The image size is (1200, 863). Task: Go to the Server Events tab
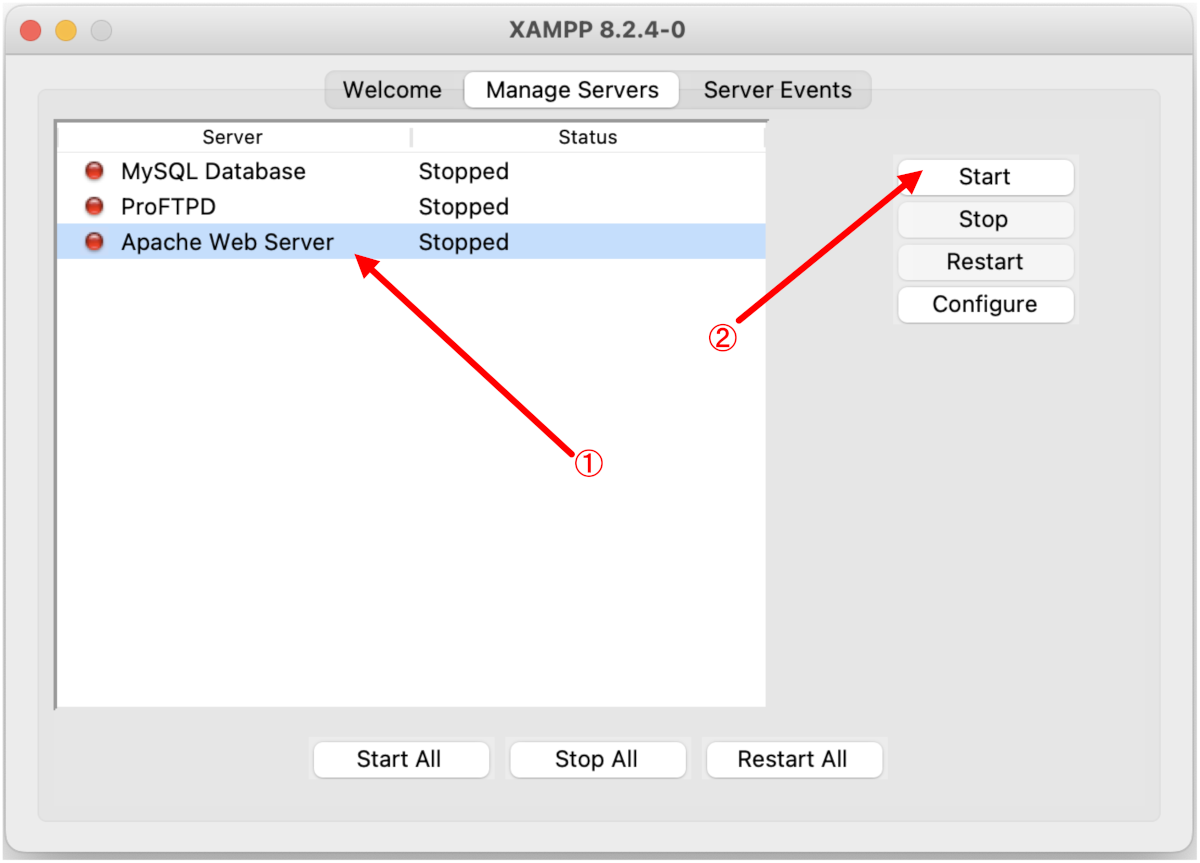tap(777, 90)
